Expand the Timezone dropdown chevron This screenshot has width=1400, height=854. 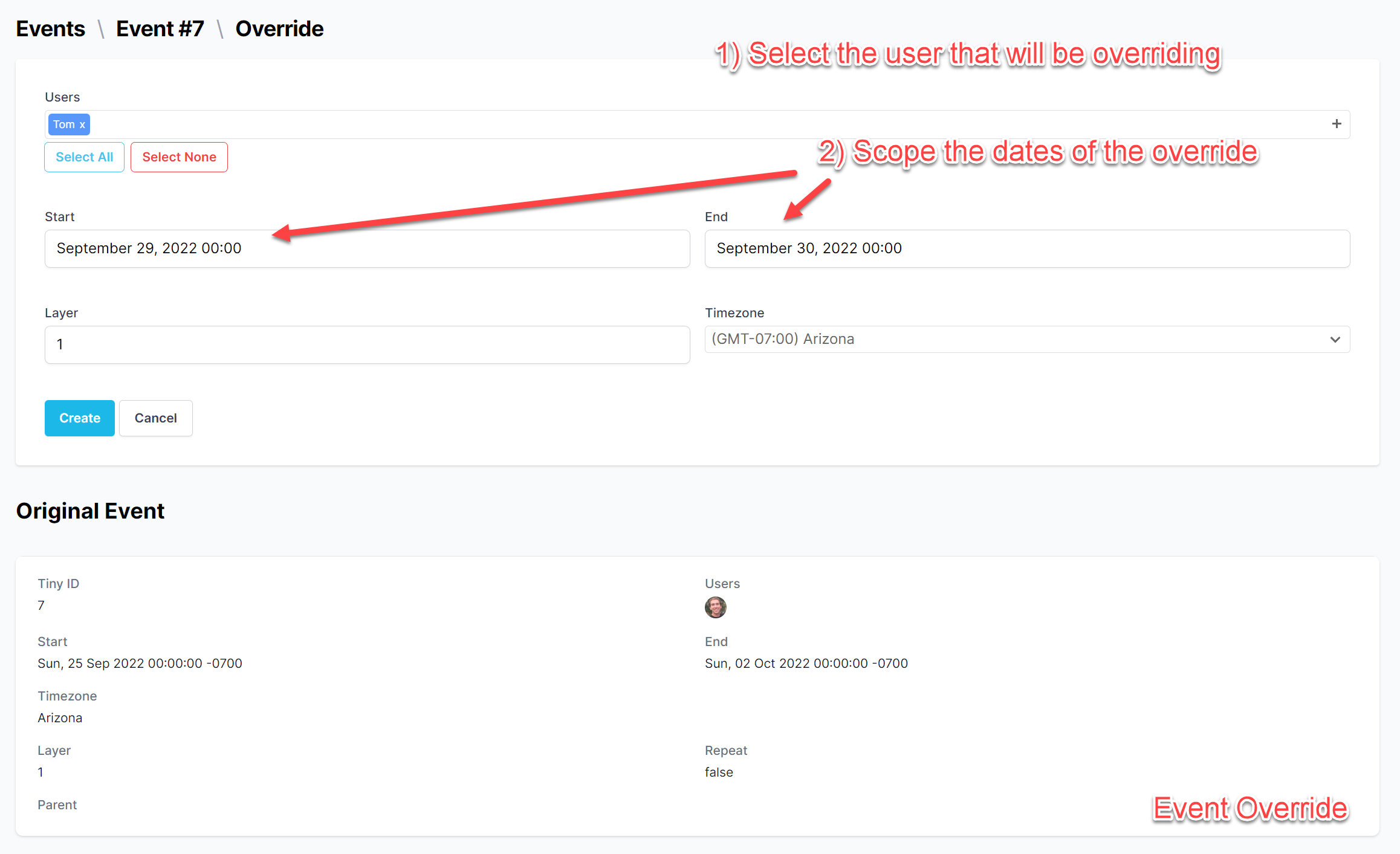pyautogui.click(x=1335, y=340)
